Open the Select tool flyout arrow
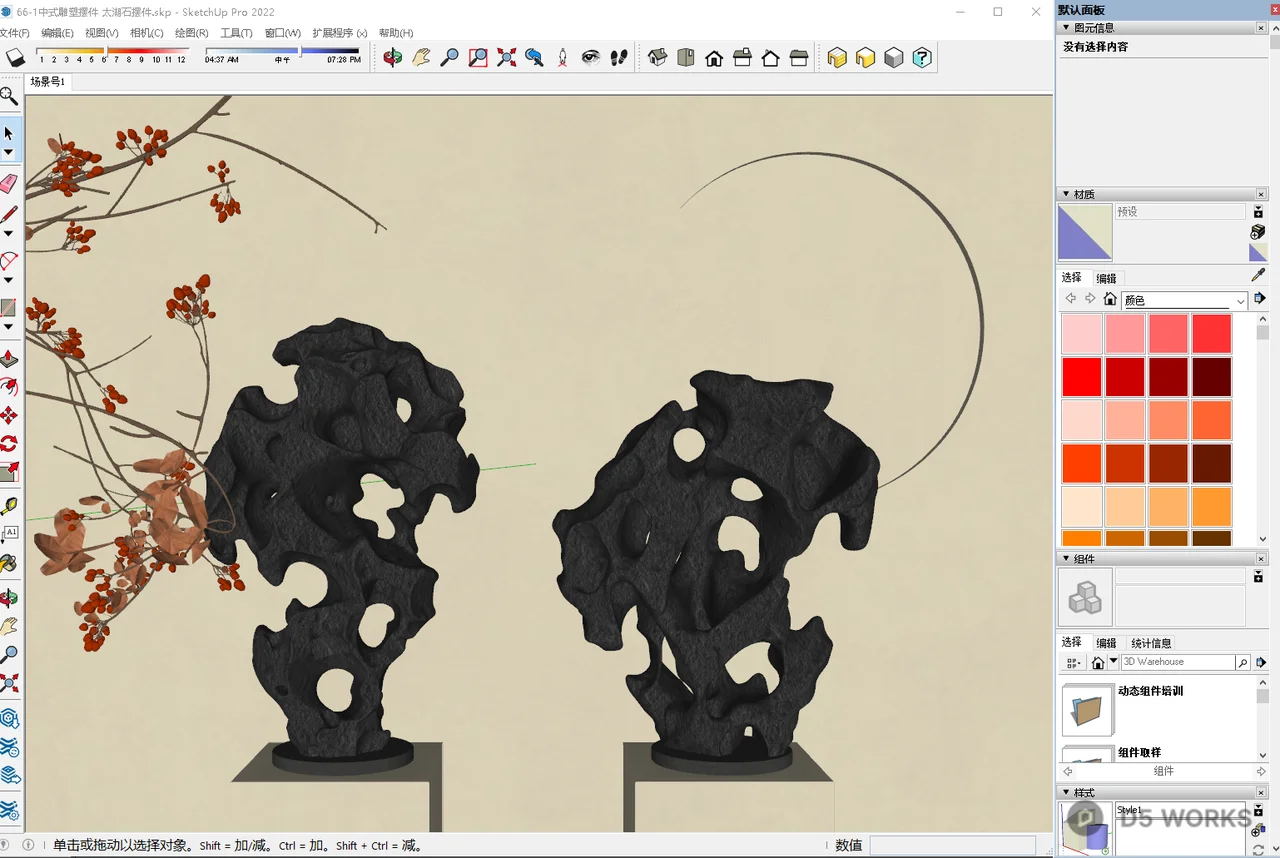Image resolution: width=1280 pixels, height=858 pixels. [9, 153]
